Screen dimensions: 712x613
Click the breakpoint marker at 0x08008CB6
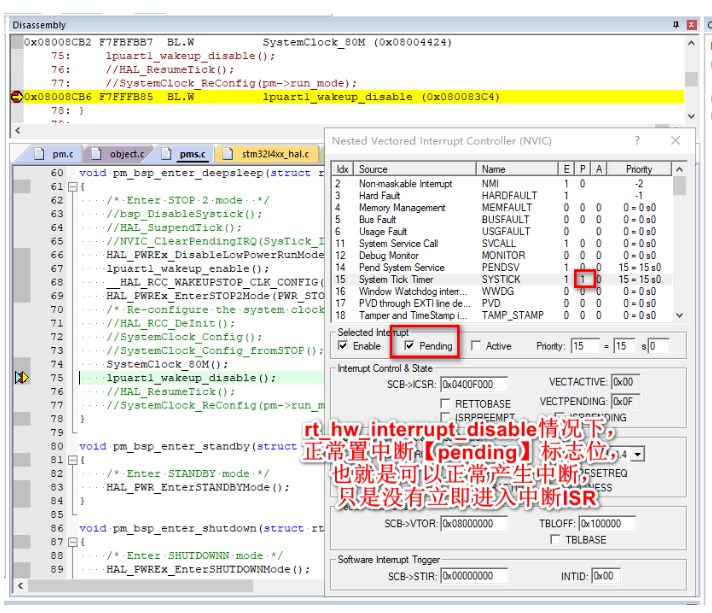pos(17,97)
